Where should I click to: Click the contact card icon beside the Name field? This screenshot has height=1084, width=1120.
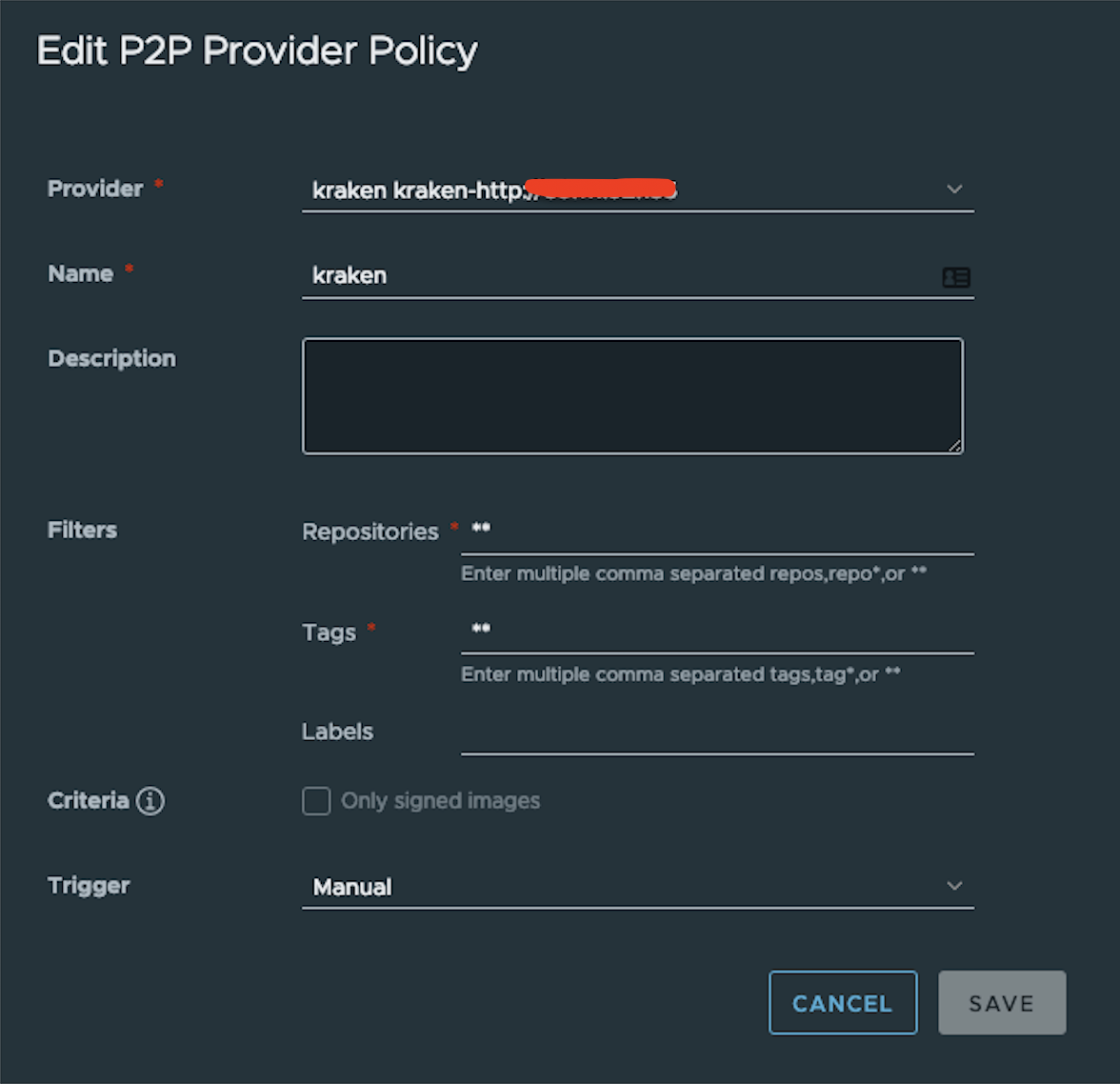pyautogui.click(x=956, y=277)
